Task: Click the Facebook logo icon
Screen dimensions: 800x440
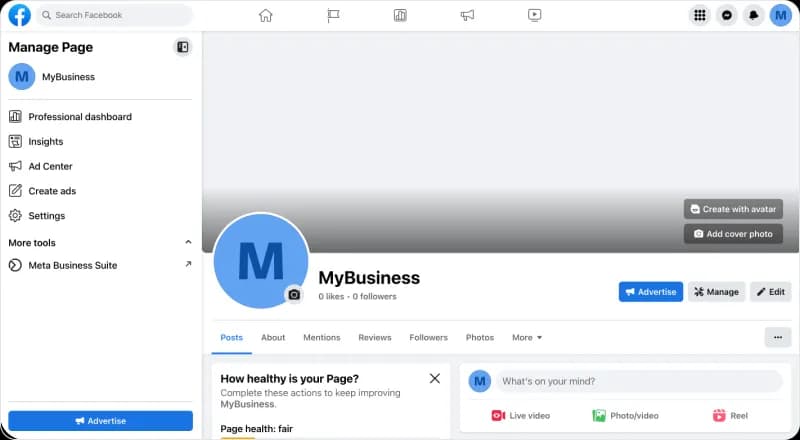Action: 19,15
